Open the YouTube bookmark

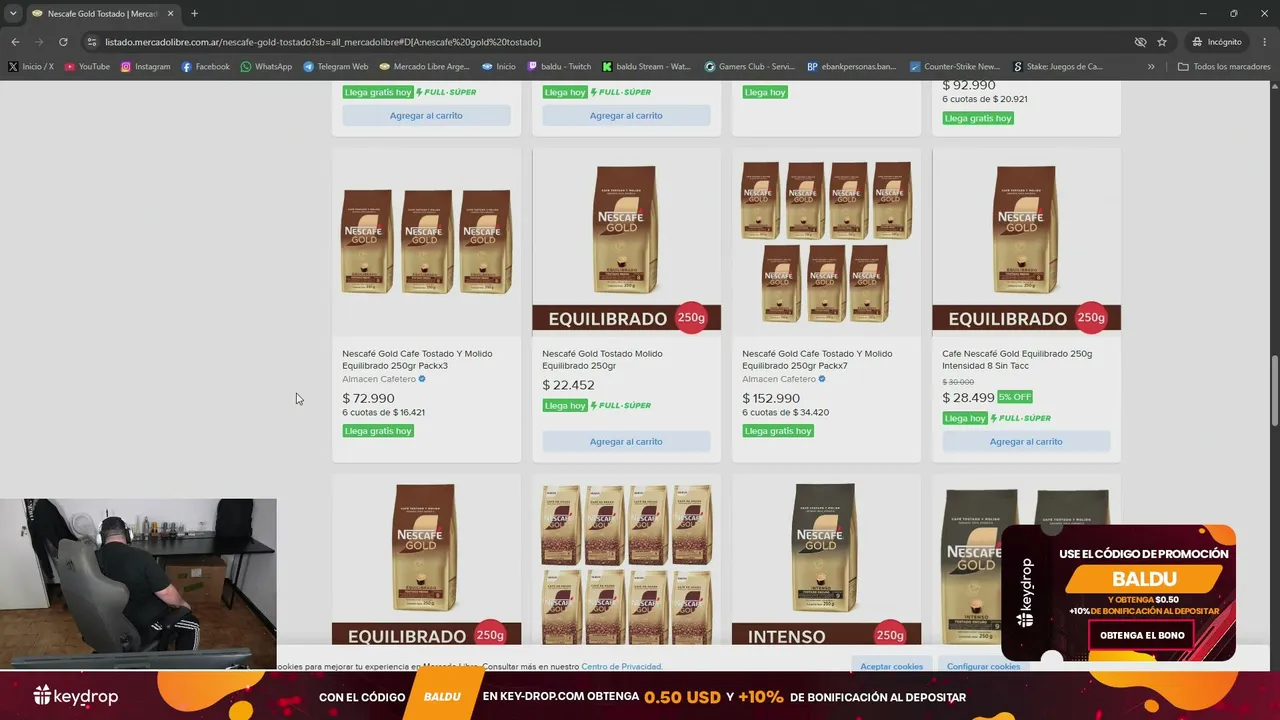(x=87, y=67)
